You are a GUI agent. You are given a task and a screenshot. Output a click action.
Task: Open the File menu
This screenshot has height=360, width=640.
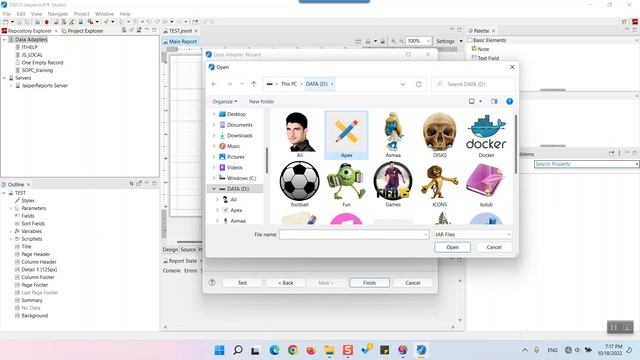[7, 14]
